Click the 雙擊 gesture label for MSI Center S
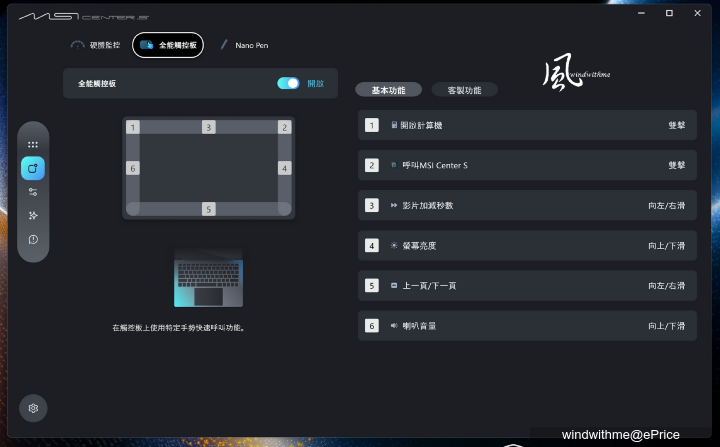 click(677, 165)
